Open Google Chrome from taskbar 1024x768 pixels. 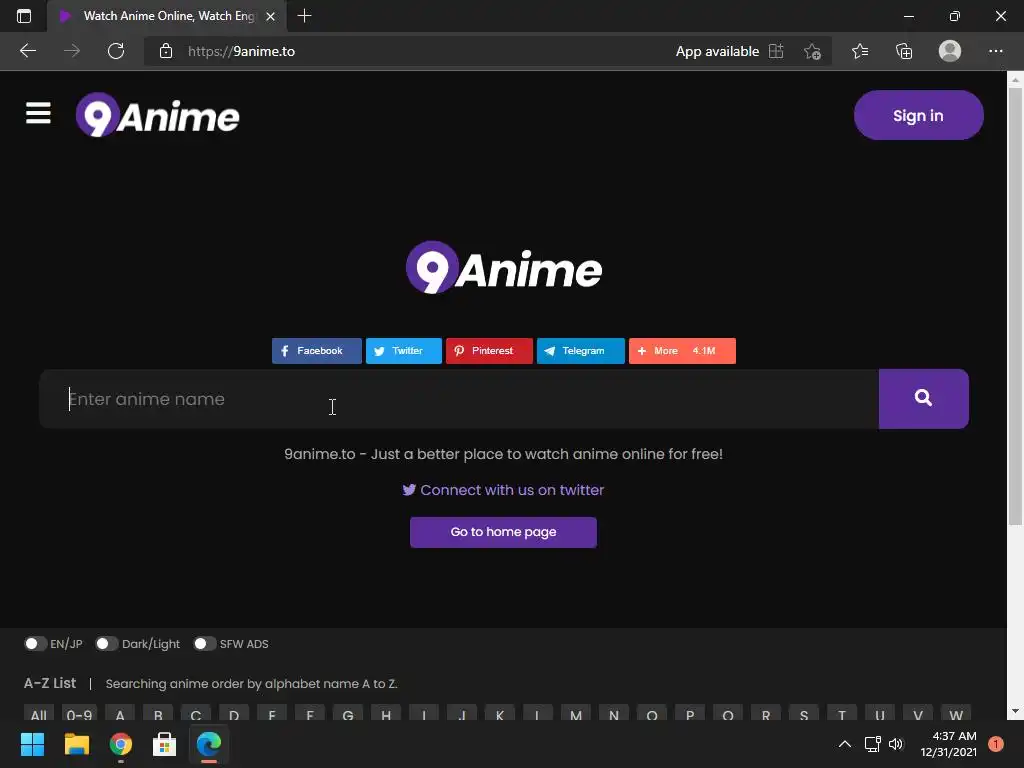tap(121, 744)
